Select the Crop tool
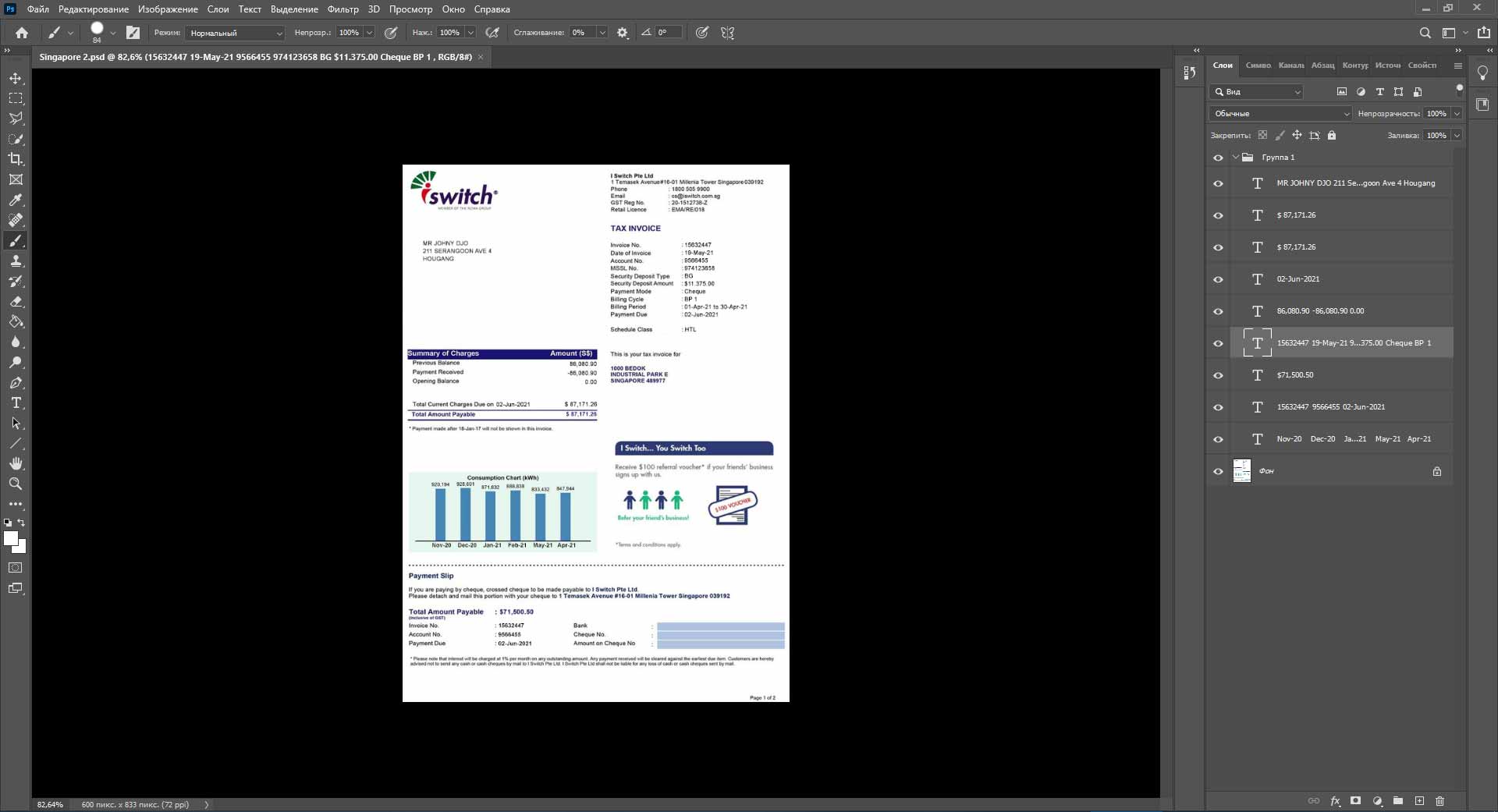 click(x=16, y=159)
